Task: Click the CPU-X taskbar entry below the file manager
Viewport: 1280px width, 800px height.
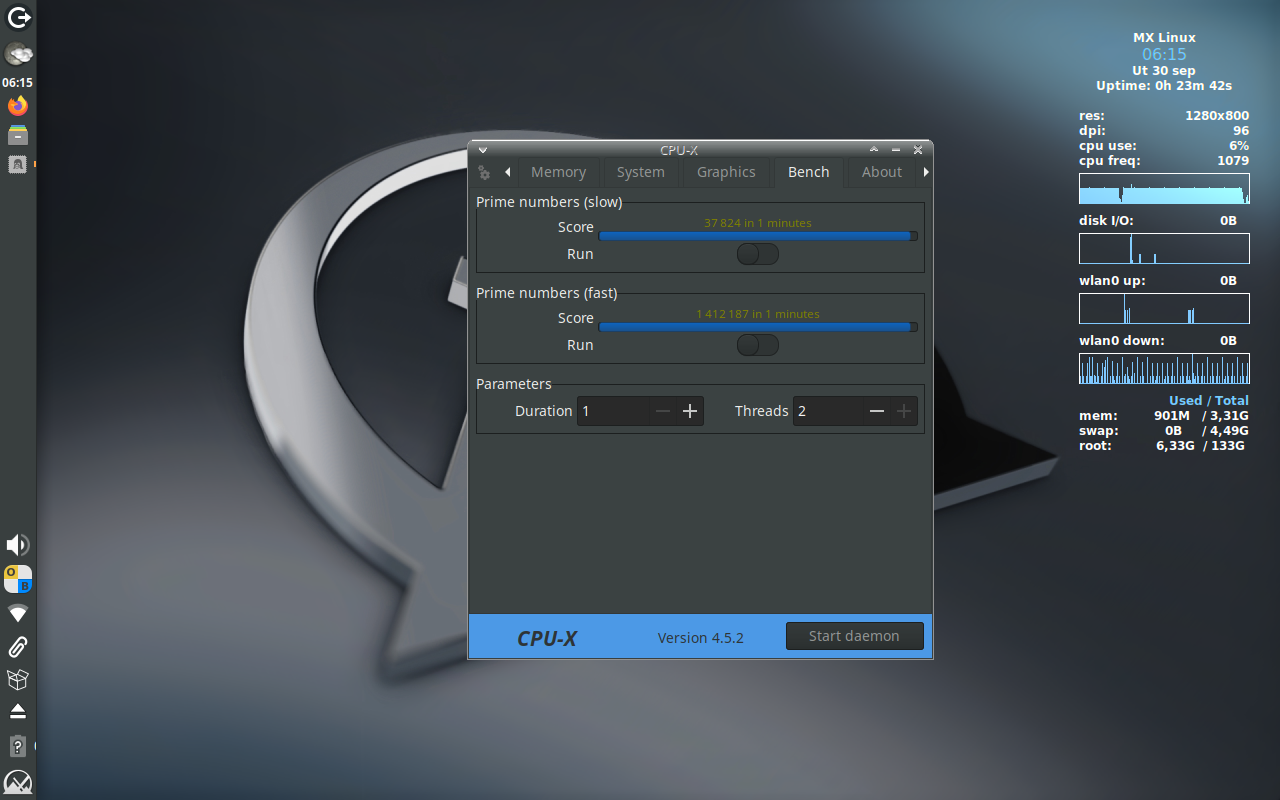Action: tap(18, 164)
